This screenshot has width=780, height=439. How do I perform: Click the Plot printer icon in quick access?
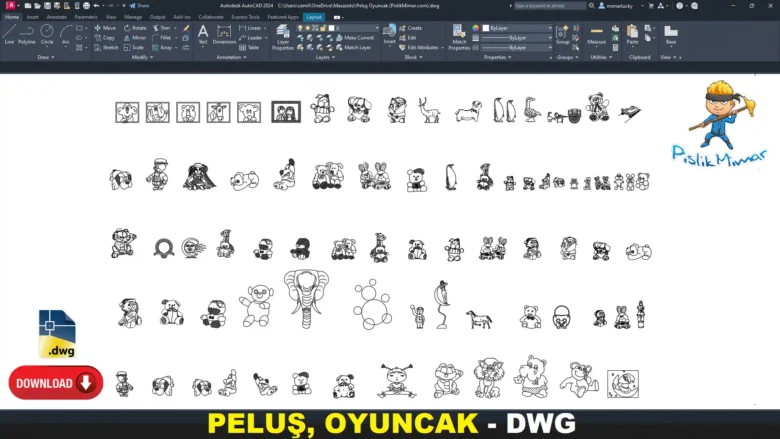86,6
